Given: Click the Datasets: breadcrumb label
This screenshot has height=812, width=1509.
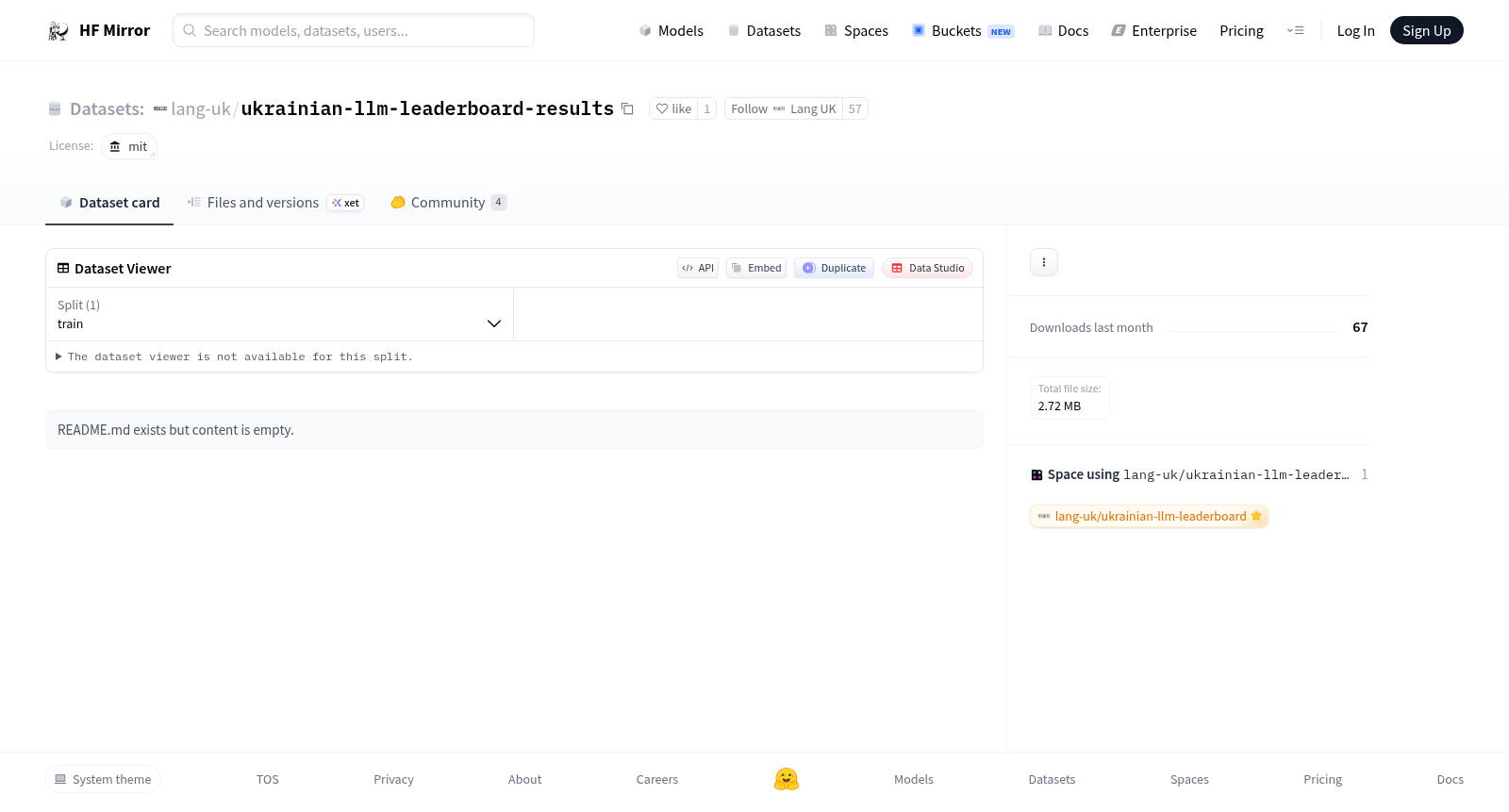Looking at the screenshot, I should (107, 108).
